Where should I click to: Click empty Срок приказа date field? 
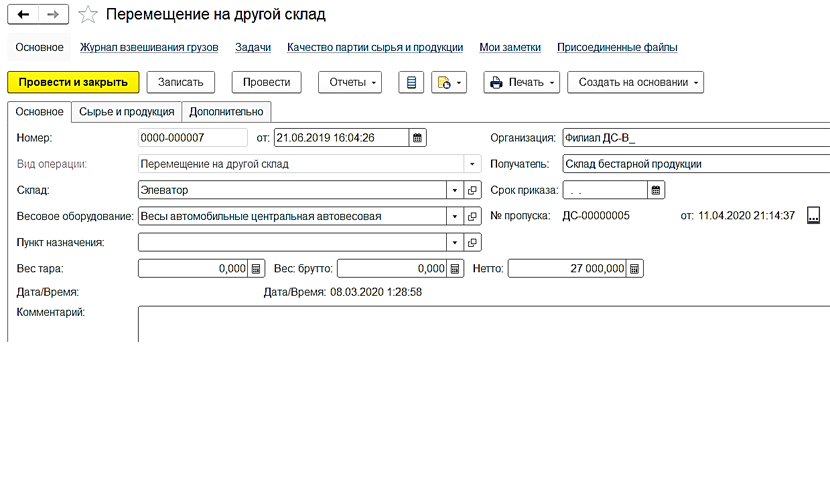(605, 190)
